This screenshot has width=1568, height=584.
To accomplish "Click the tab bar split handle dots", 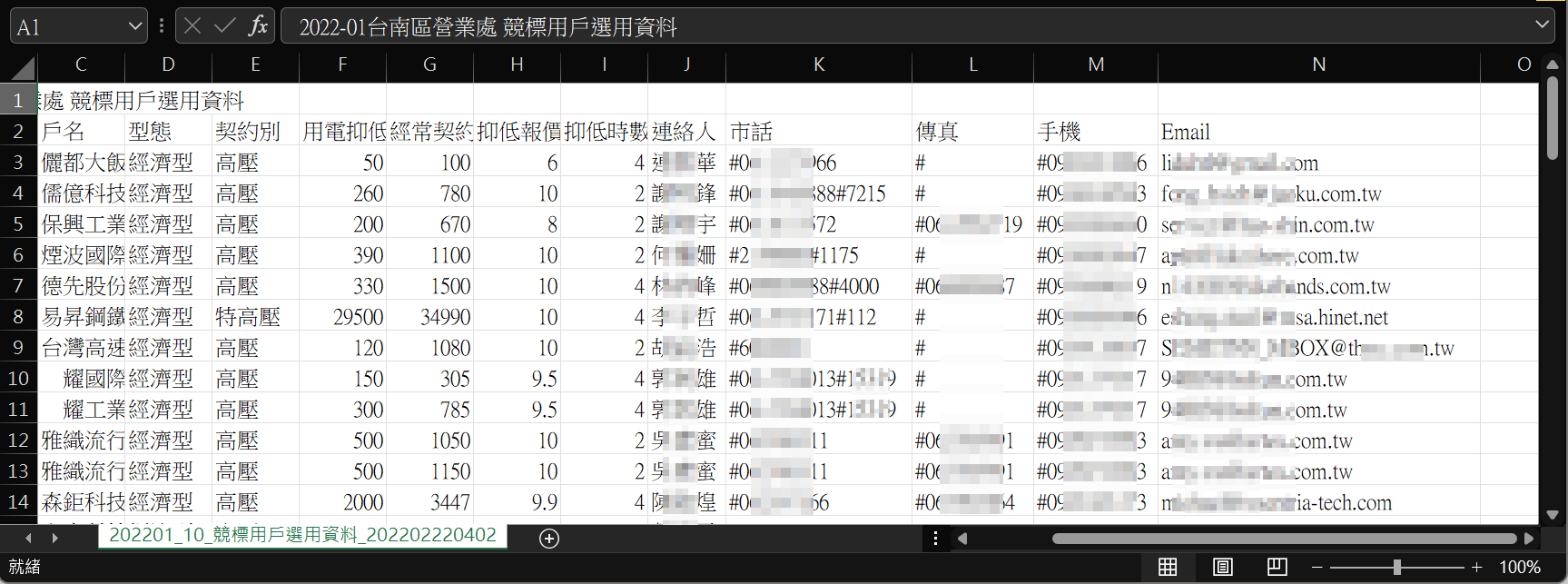I will click(x=935, y=539).
